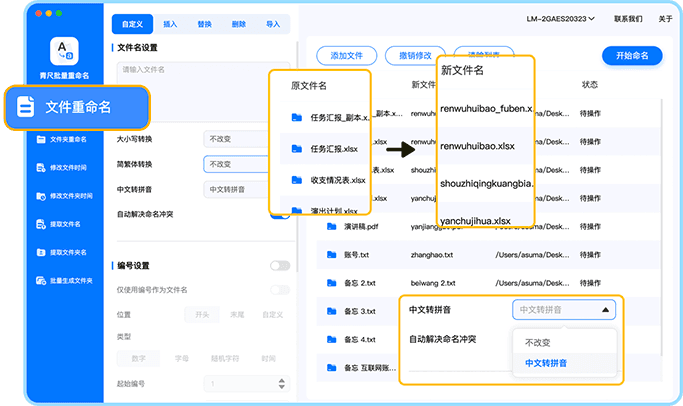Screen dimensions: 683x406
Task: Open the highlighted 中文转拼音 dropdown arrow
Action: pos(605,310)
